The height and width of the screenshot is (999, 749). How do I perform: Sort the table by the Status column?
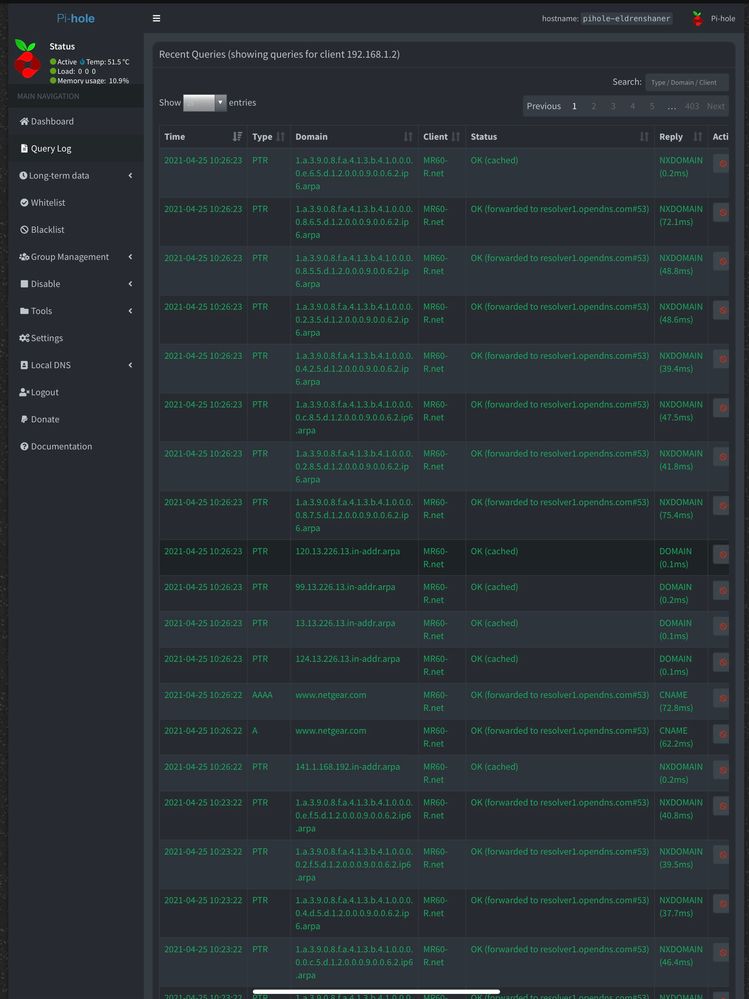click(x=559, y=136)
